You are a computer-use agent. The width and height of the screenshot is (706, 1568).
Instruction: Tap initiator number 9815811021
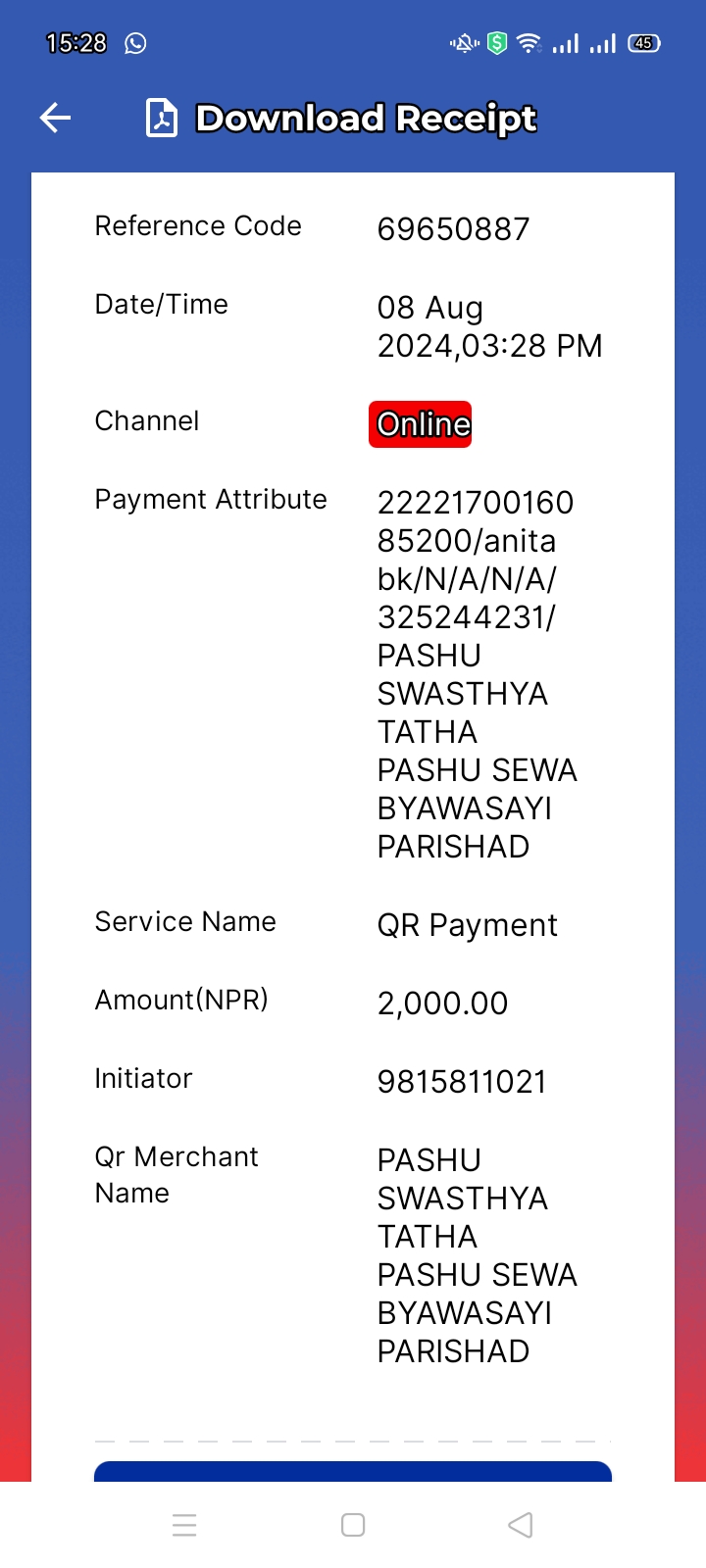click(462, 1082)
